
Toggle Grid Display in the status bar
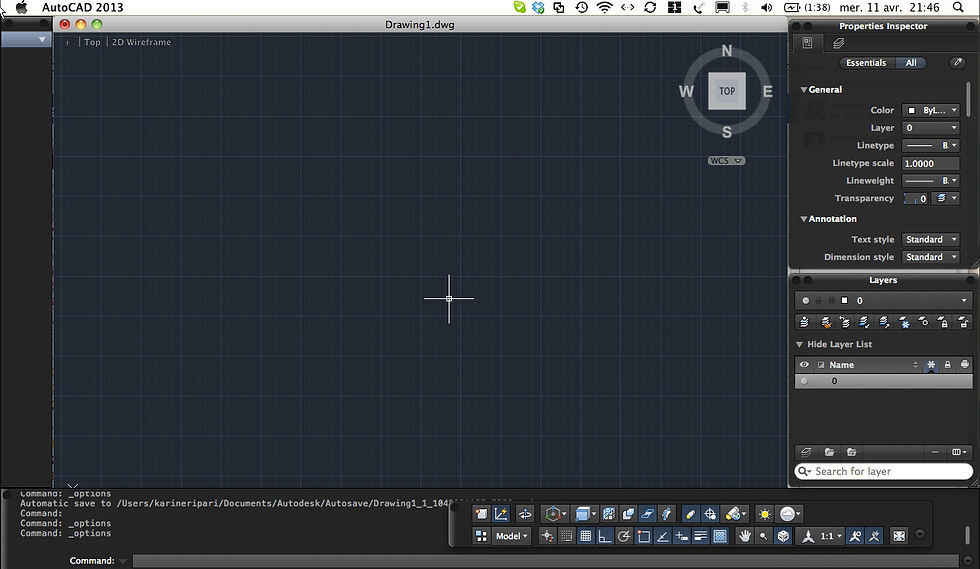(x=586, y=536)
